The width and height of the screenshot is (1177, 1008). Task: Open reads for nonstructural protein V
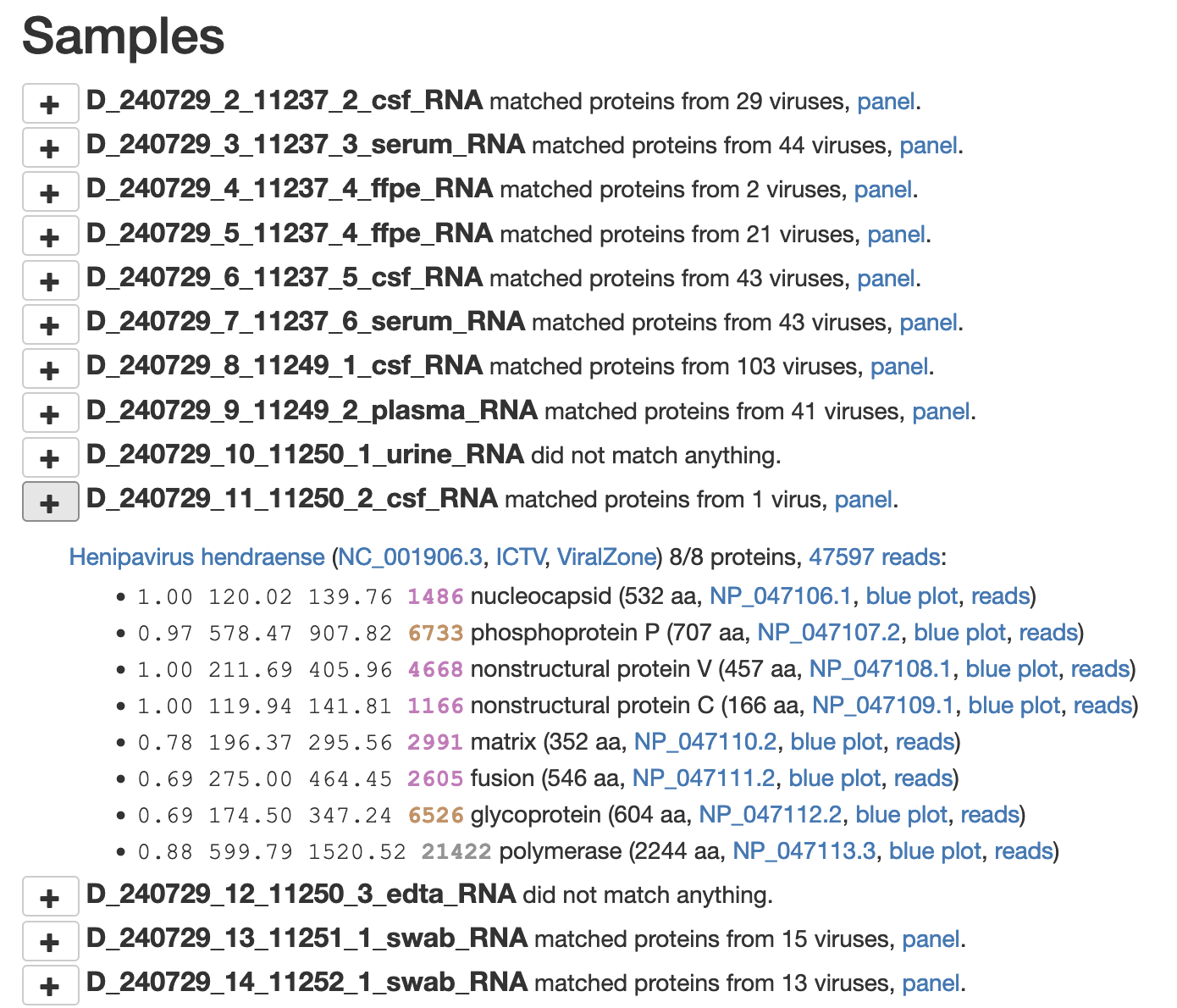pyautogui.click(x=1100, y=669)
